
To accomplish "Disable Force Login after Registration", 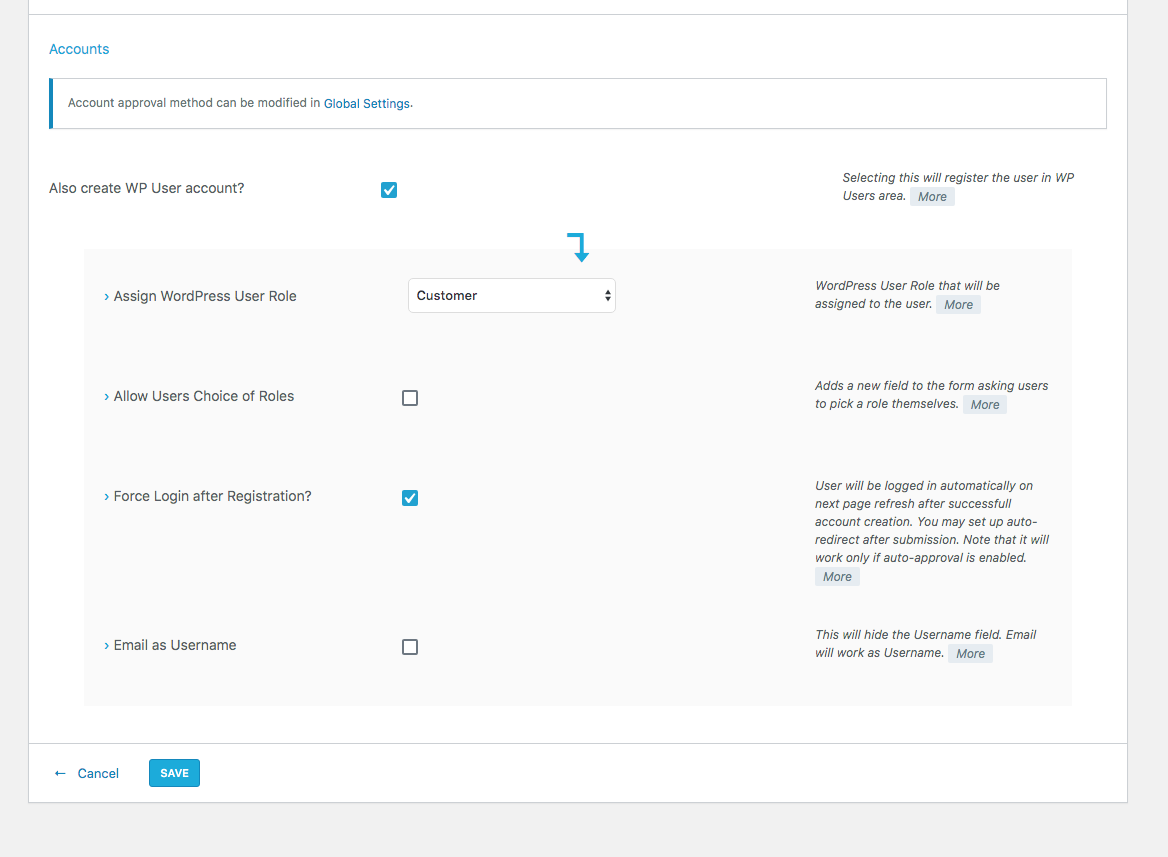I will (x=410, y=498).
